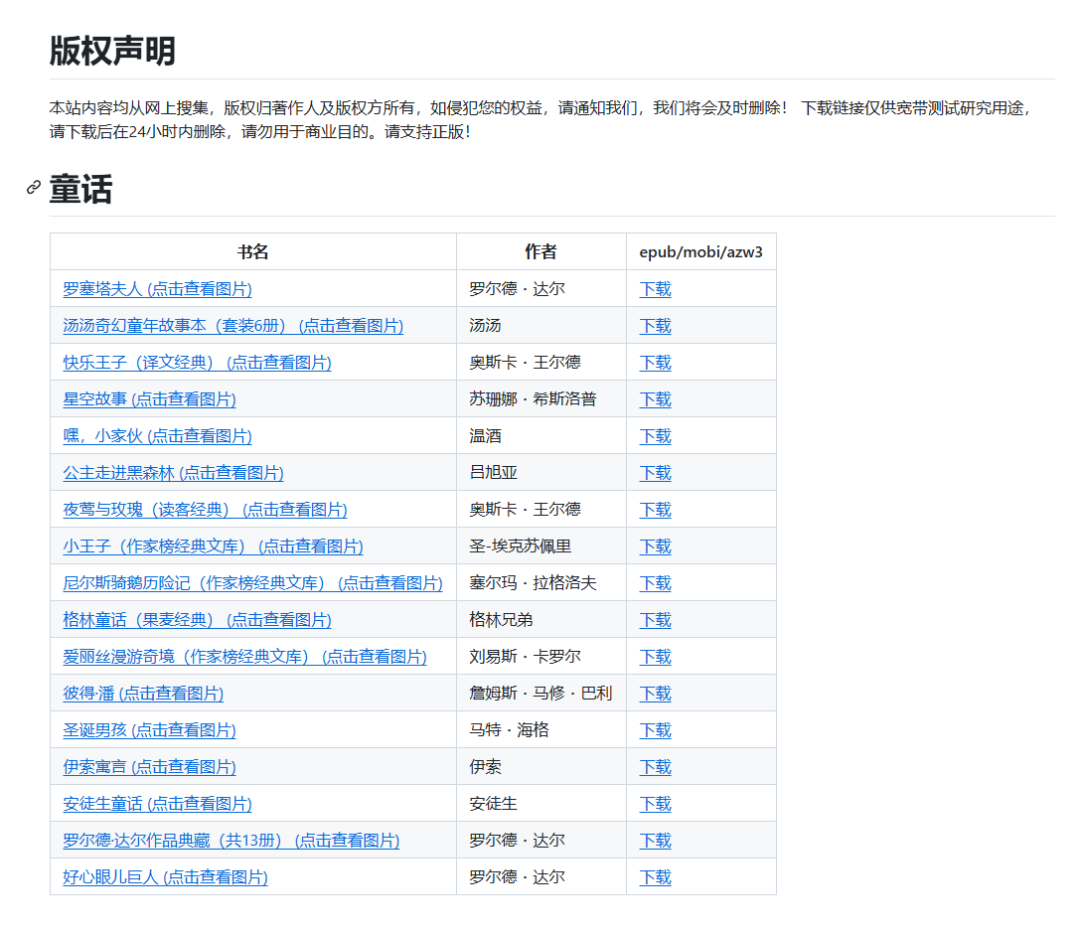Download 彼得·潘 ebook
The height and width of the screenshot is (936, 1080).
[x=655, y=693]
